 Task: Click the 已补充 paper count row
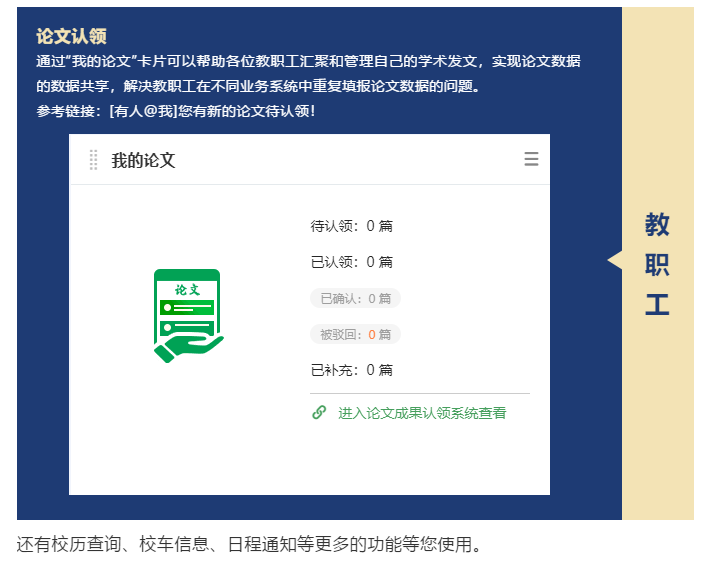(x=352, y=370)
